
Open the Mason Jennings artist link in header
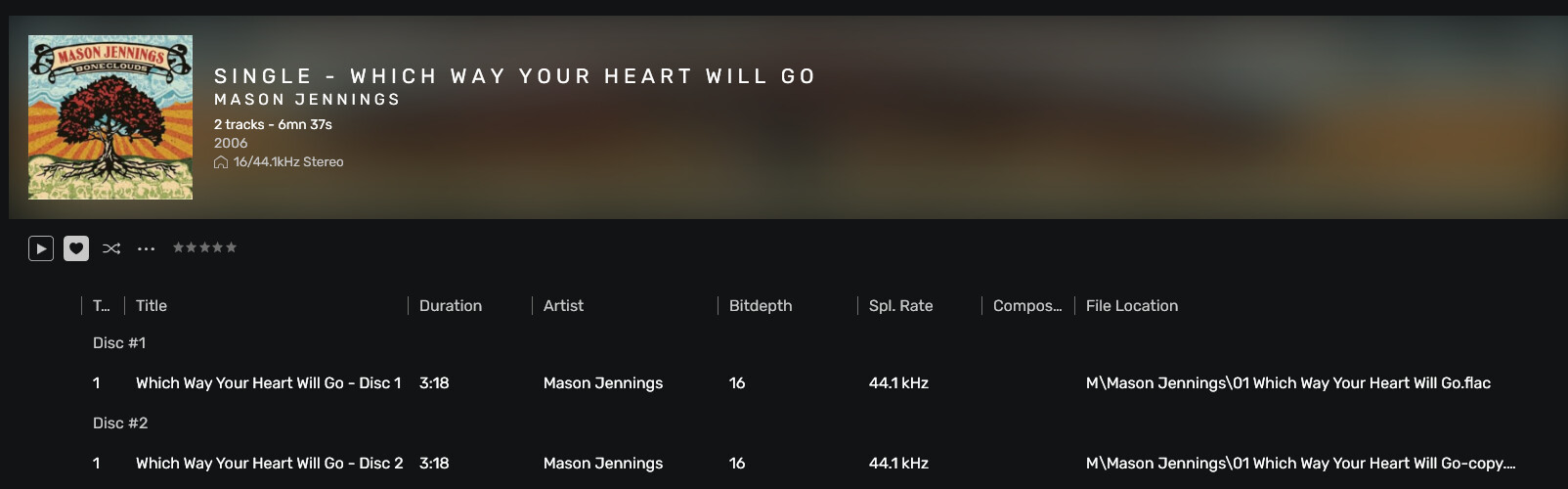coord(307,100)
